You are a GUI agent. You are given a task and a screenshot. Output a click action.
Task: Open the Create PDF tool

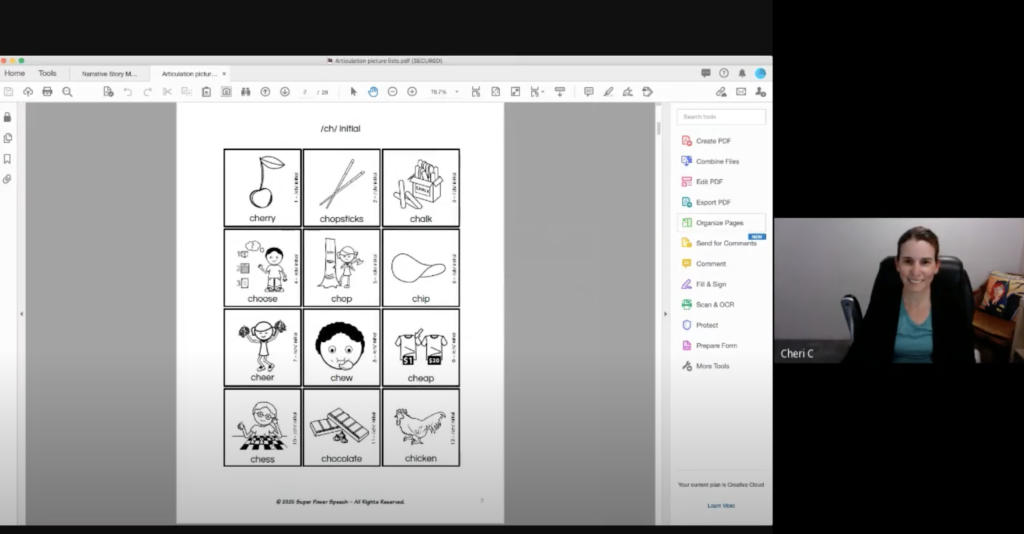(706, 141)
